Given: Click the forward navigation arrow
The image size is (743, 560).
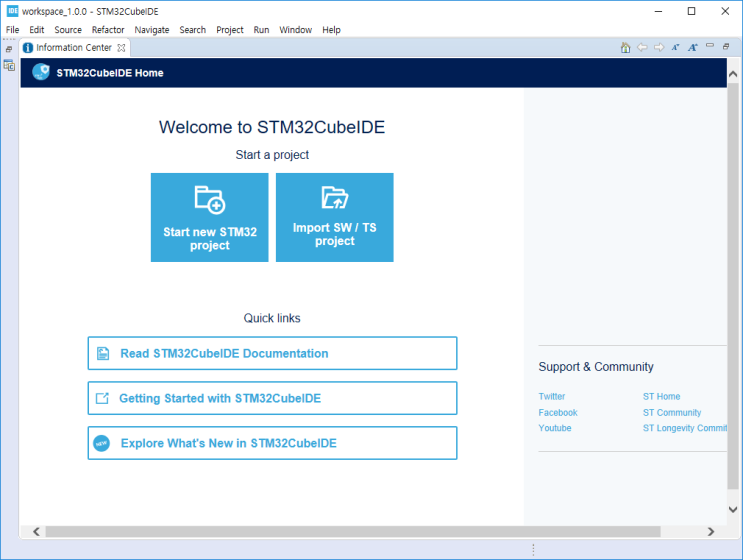Looking at the screenshot, I should tap(659, 47).
